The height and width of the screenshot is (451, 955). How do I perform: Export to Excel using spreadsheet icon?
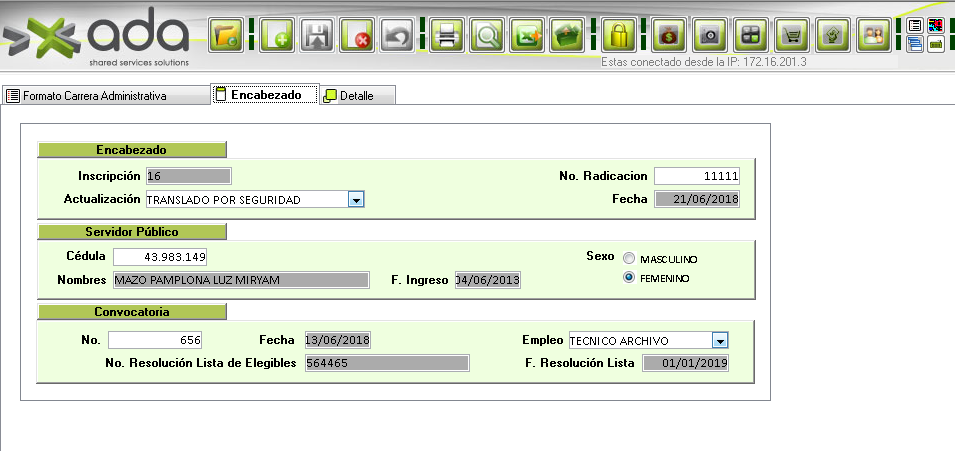tap(527, 36)
